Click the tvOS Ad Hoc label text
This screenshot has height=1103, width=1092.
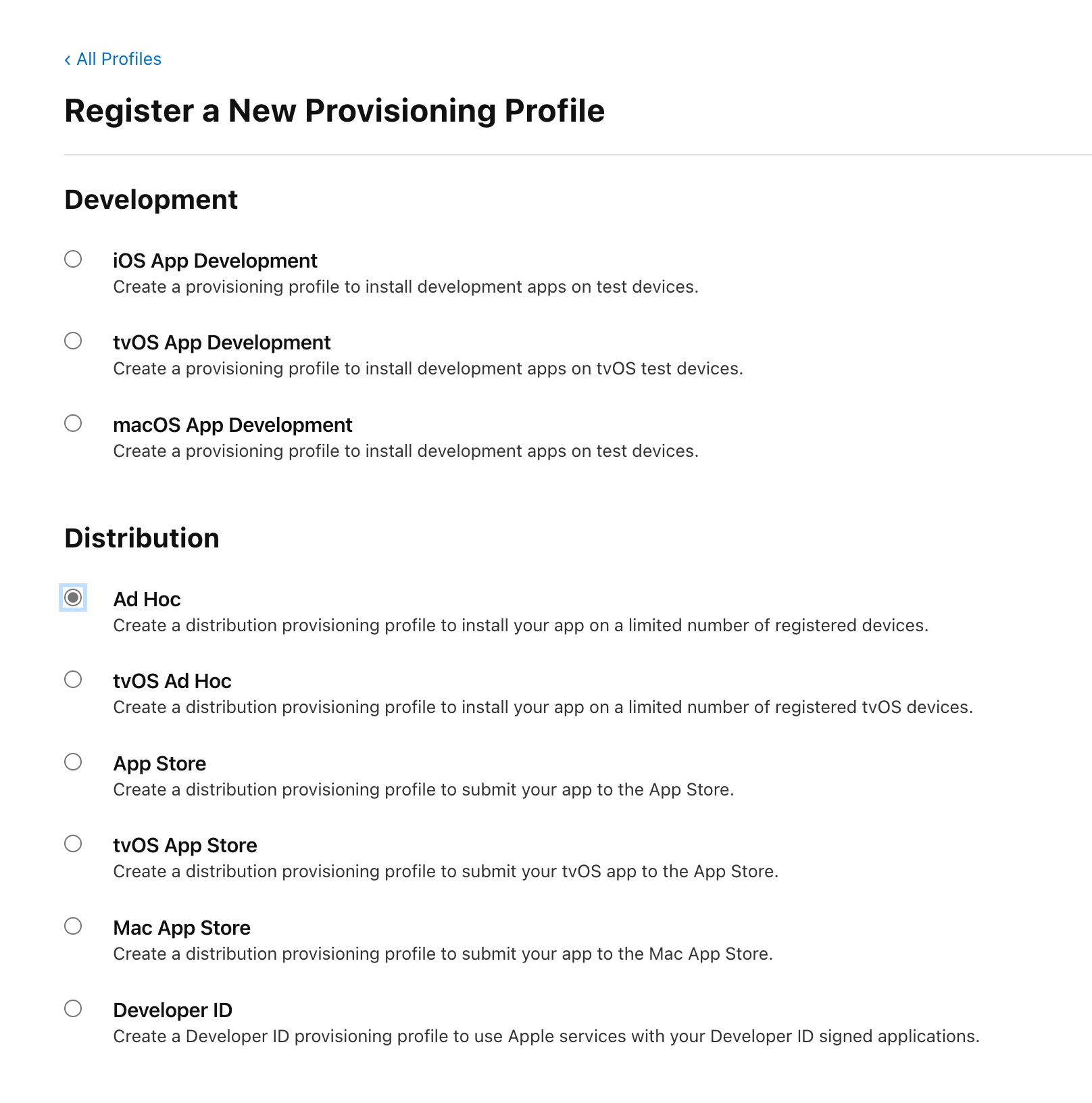[x=172, y=681]
